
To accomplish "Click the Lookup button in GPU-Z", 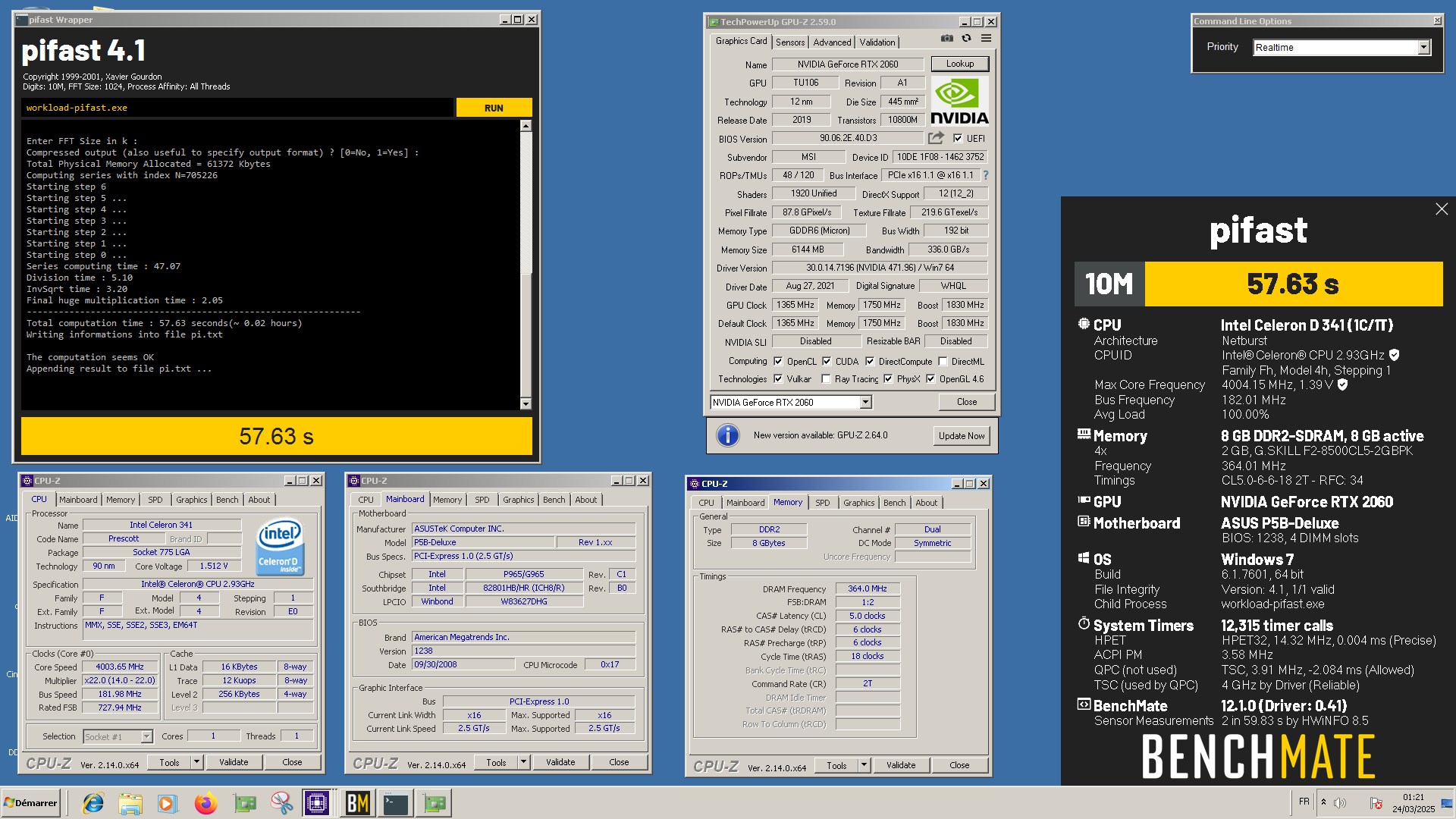I will [959, 64].
